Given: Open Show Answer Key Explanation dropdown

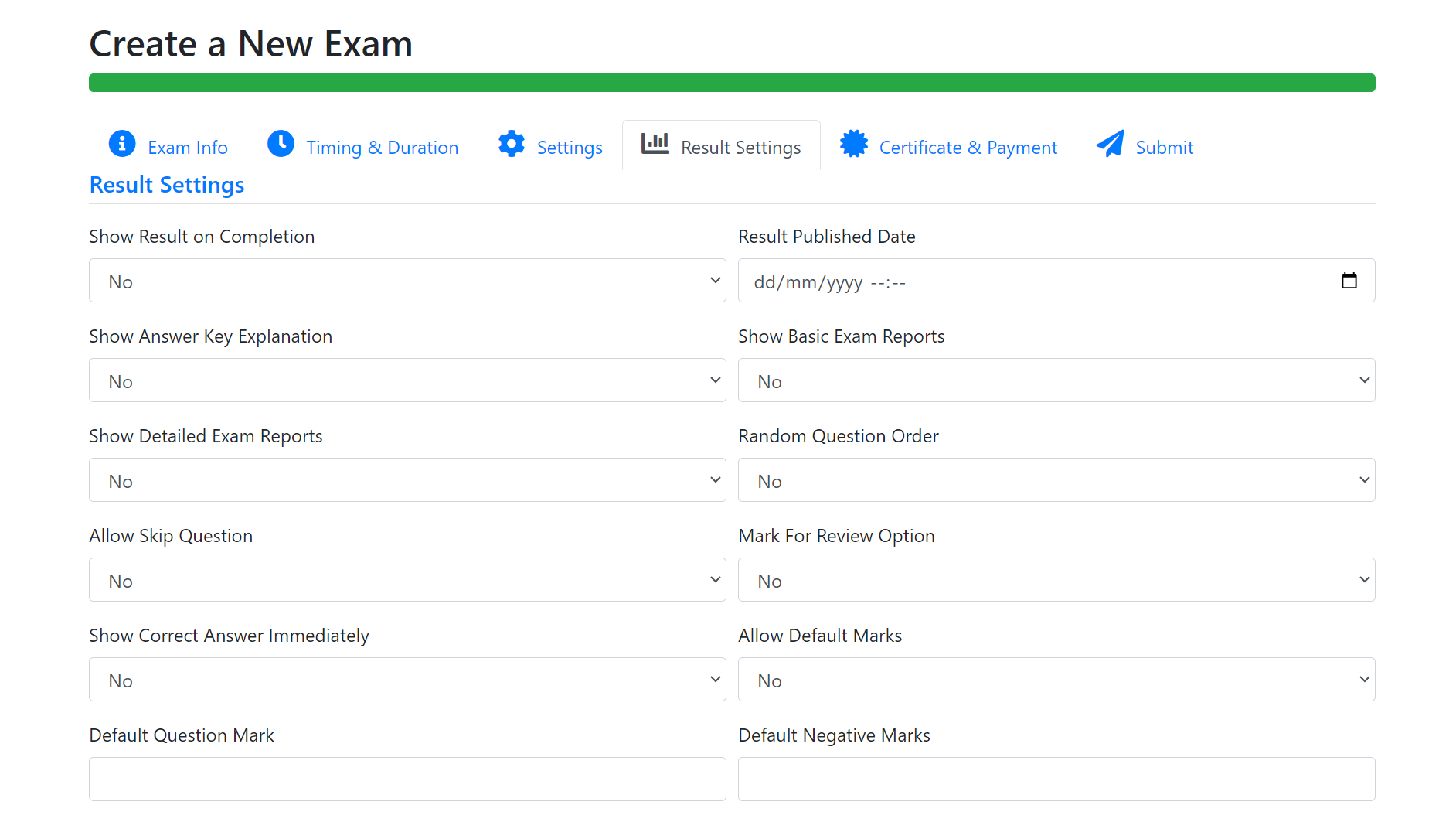Looking at the screenshot, I should (407, 380).
